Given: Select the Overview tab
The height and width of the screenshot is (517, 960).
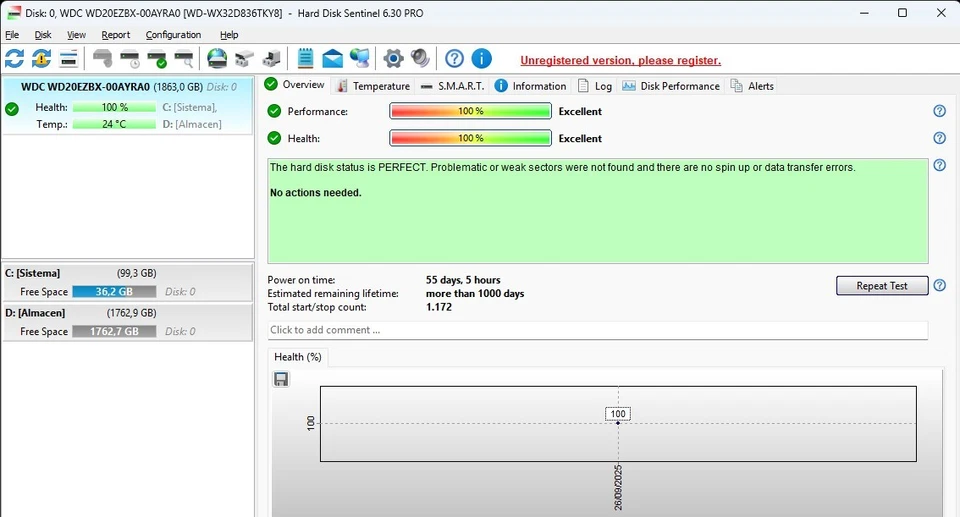Looking at the screenshot, I should (x=295, y=85).
